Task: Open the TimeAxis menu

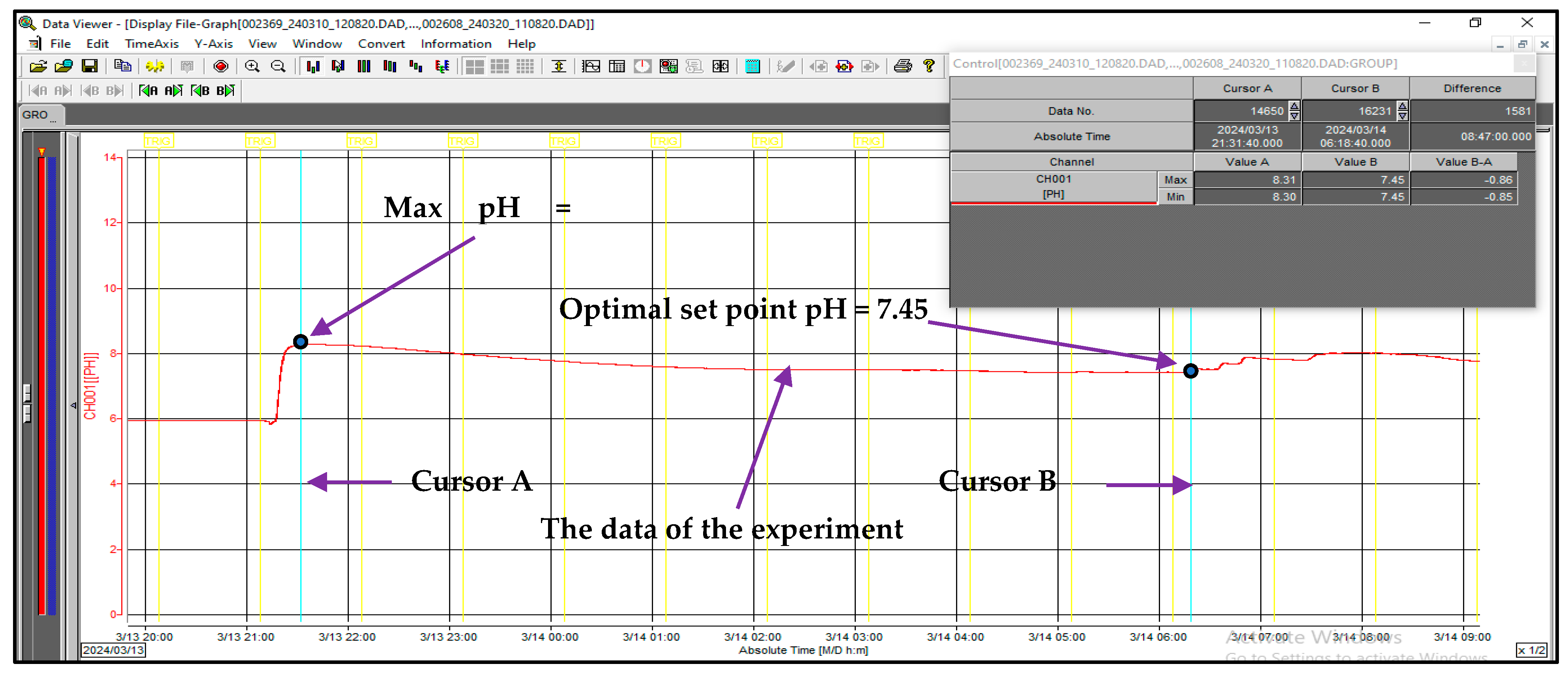Action: pyautogui.click(x=152, y=44)
